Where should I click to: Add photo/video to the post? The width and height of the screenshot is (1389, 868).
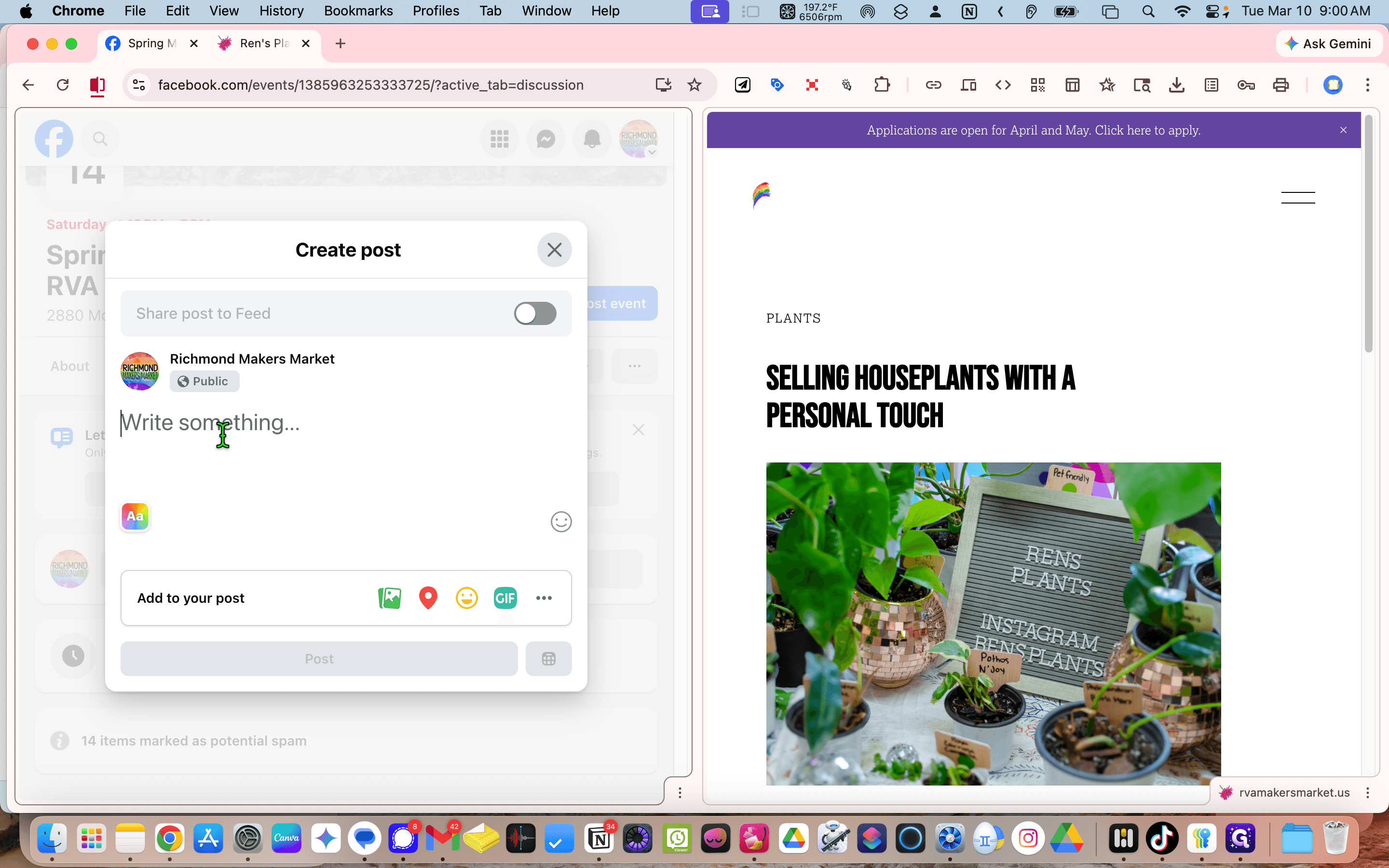click(x=390, y=597)
